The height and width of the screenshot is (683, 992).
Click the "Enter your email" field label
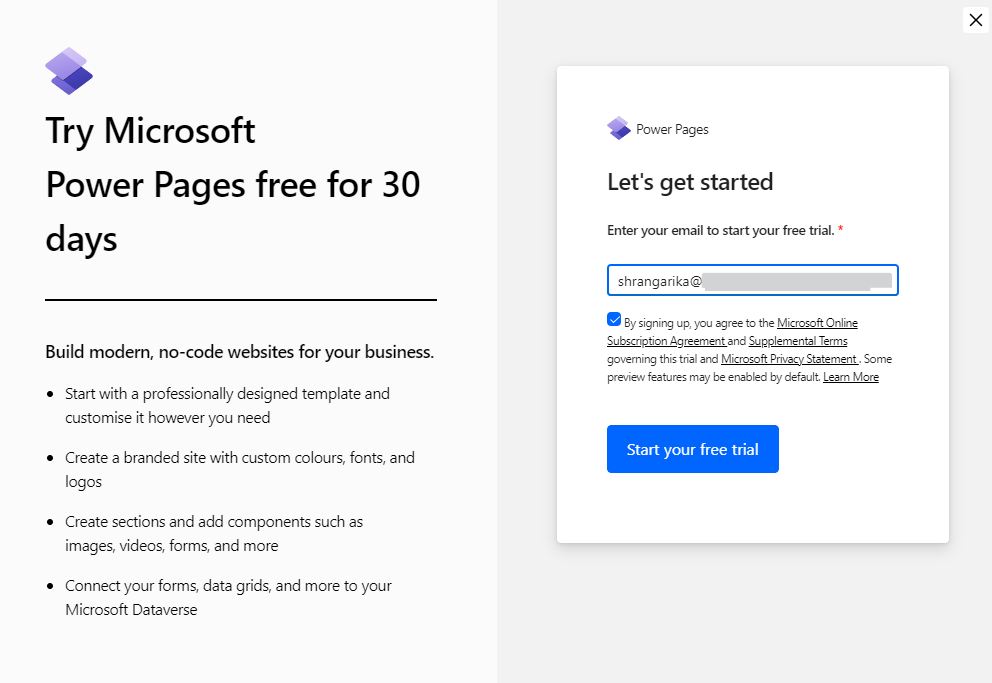[720, 230]
